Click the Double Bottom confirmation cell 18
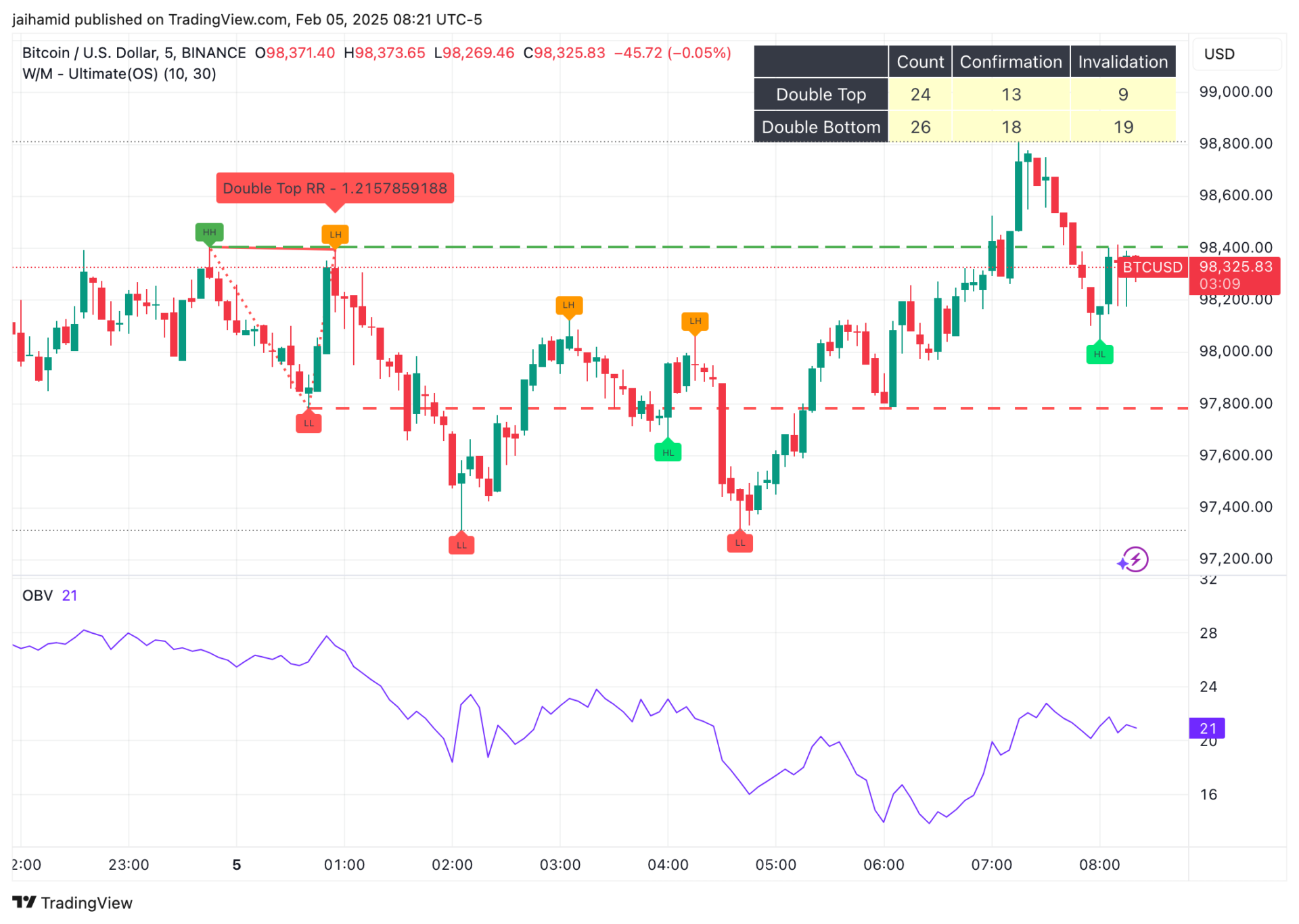Image resolution: width=1299 pixels, height=924 pixels. [1011, 126]
